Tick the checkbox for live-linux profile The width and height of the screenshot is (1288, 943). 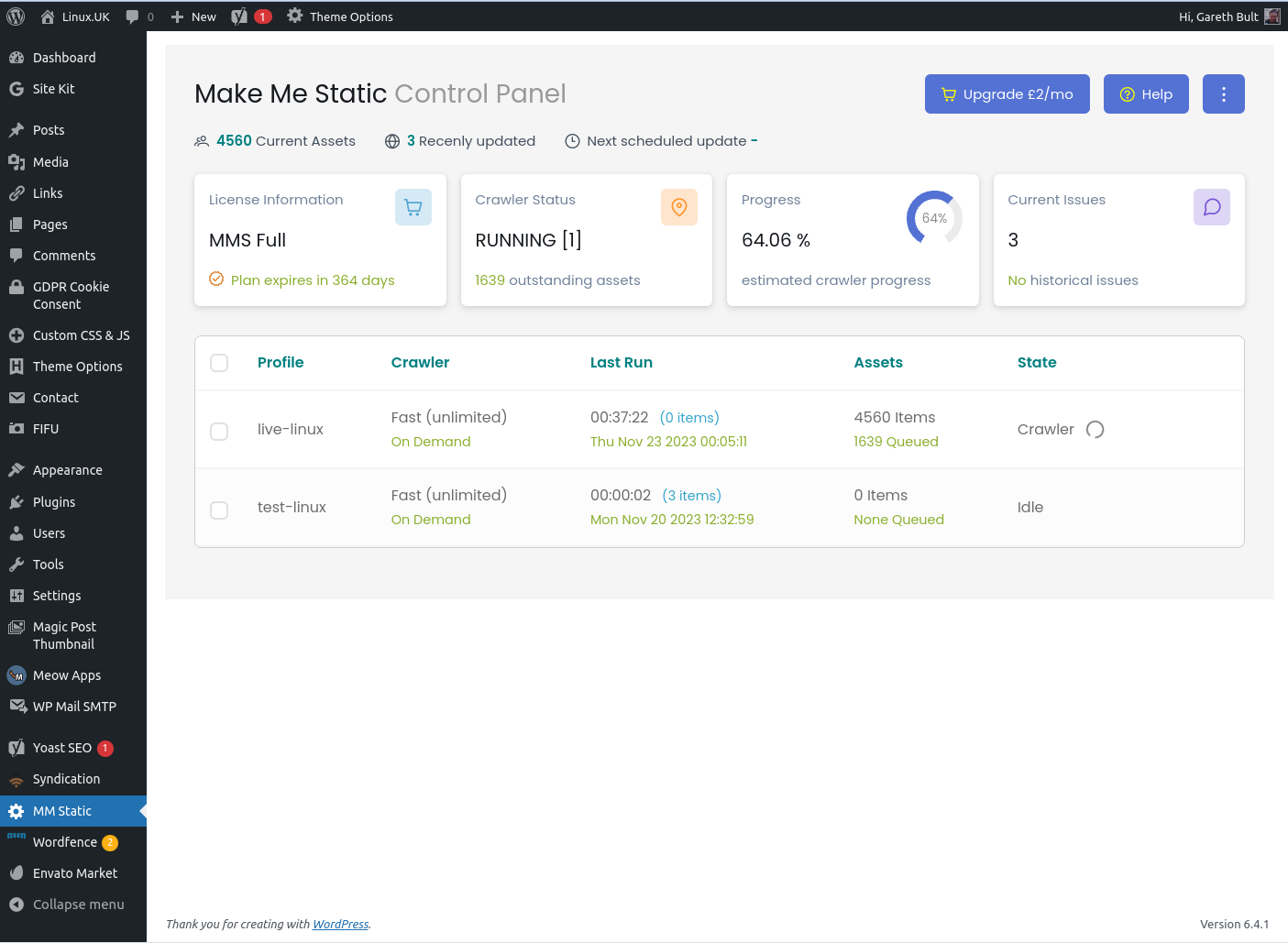pyautogui.click(x=219, y=431)
